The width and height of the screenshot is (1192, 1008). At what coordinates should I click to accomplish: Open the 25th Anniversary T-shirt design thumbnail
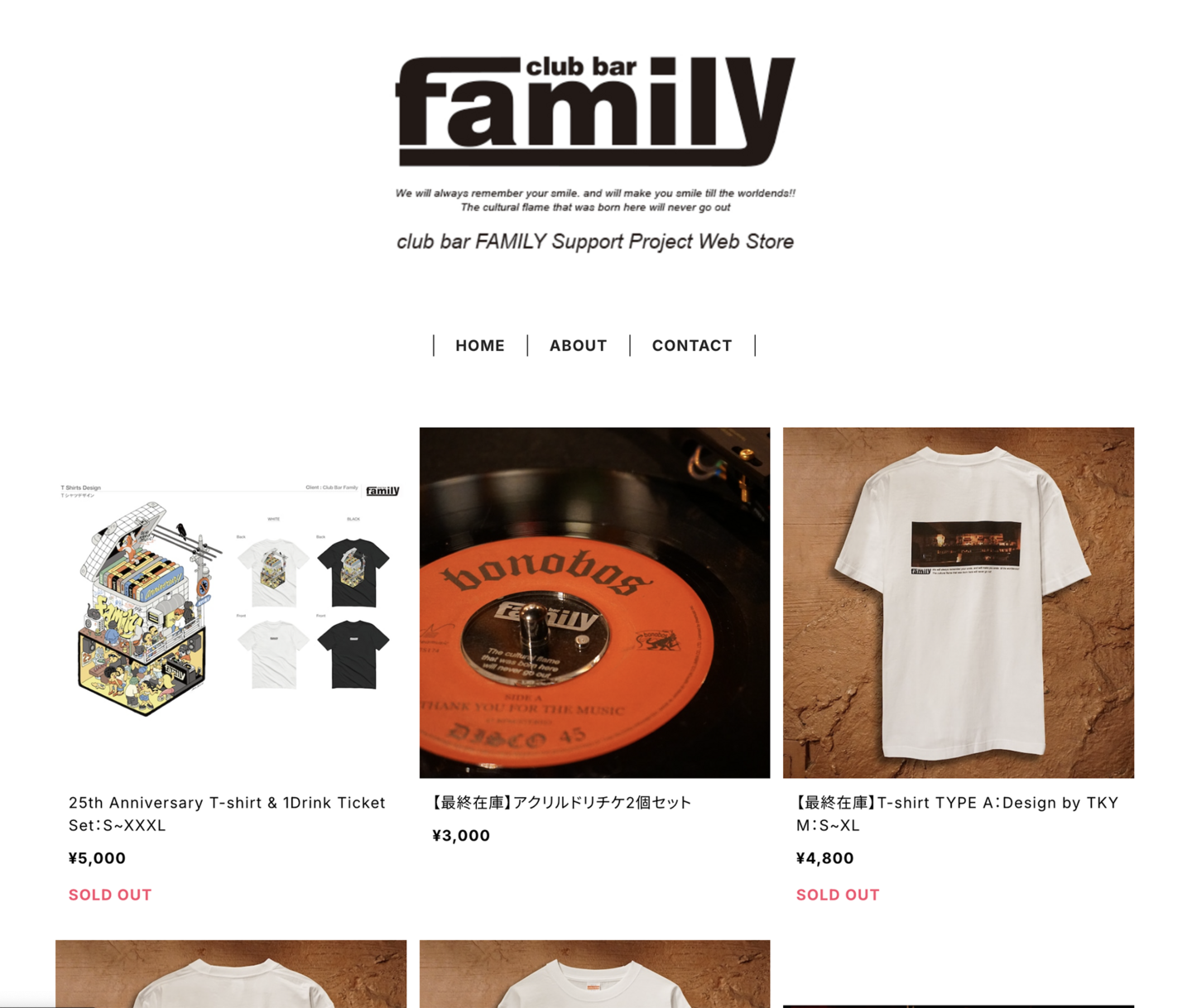pyautogui.click(x=231, y=602)
